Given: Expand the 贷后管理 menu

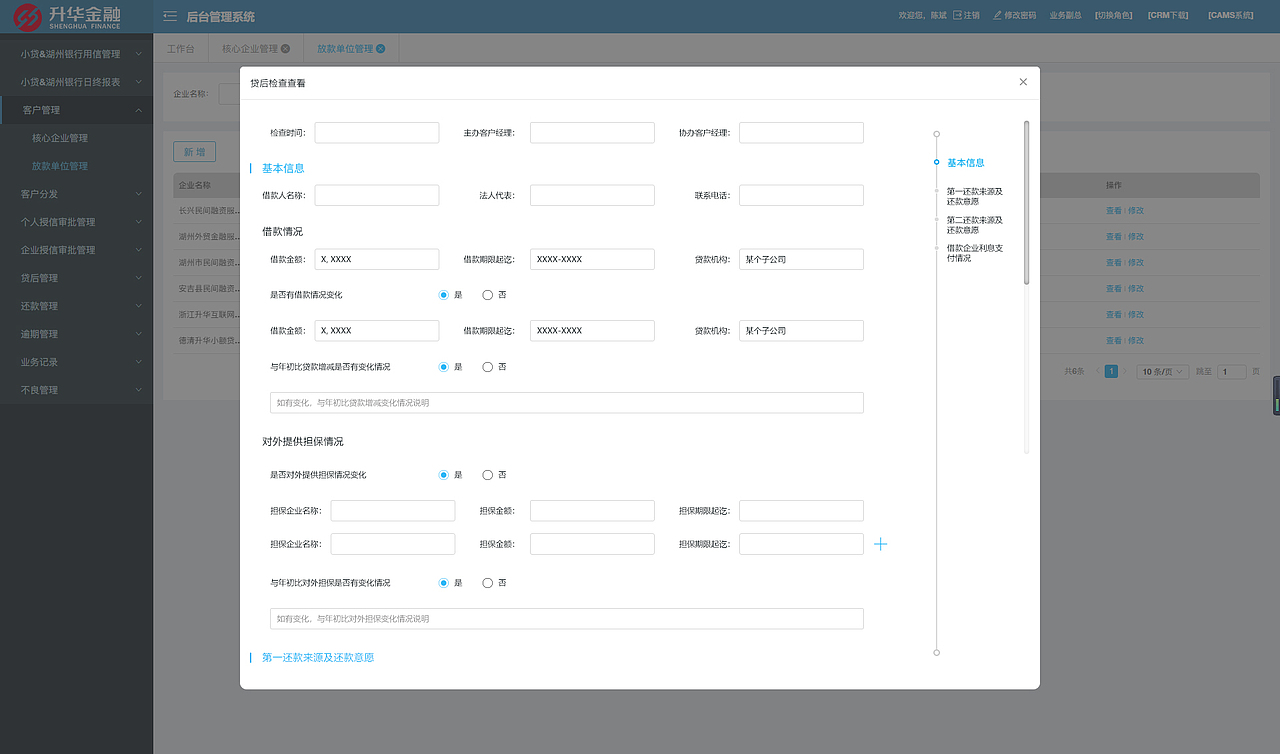Looking at the screenshot, I should coord(77,278).
